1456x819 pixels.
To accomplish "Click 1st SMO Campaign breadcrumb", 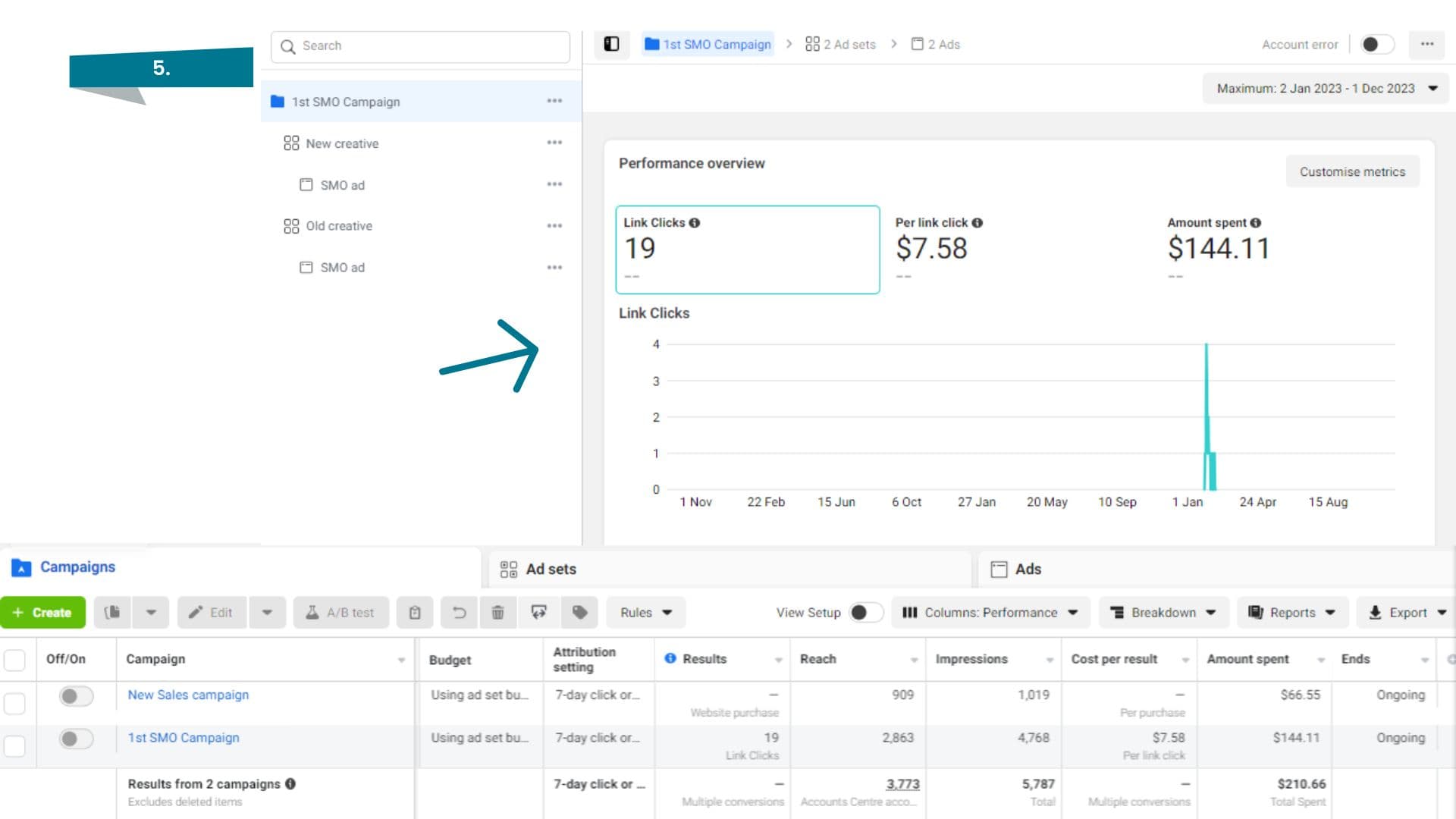I will click(708, 44).
